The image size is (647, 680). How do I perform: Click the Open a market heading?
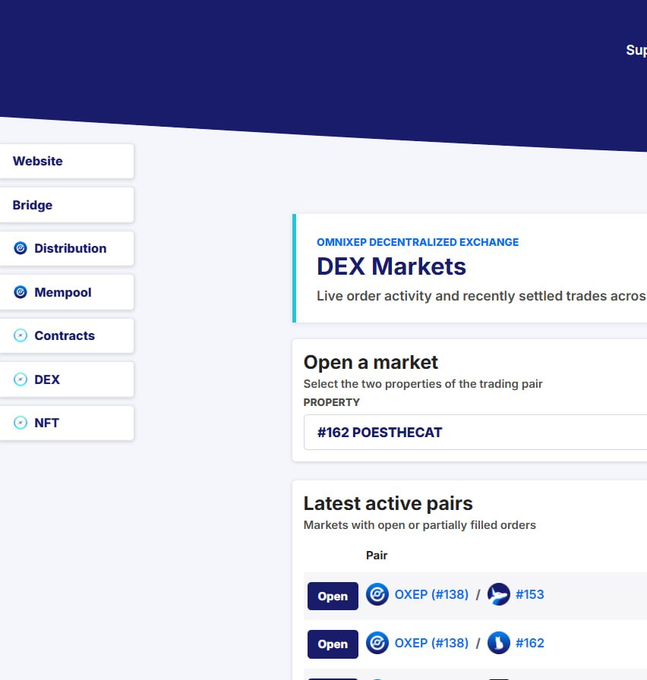point(371,362)
